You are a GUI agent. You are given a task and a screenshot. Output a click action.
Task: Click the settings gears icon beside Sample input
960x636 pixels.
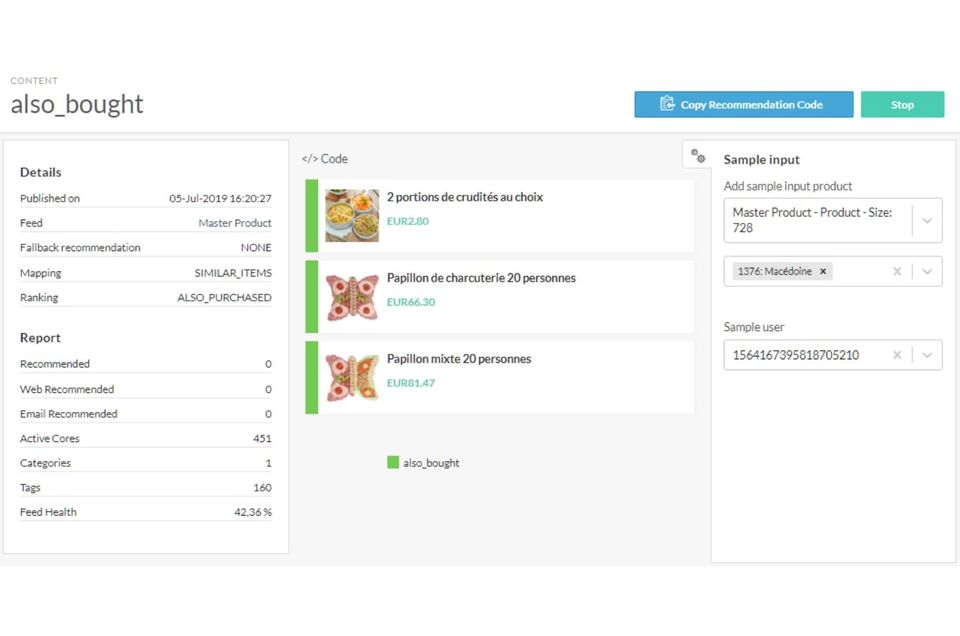pyautogui.click(x=698, y=156)
